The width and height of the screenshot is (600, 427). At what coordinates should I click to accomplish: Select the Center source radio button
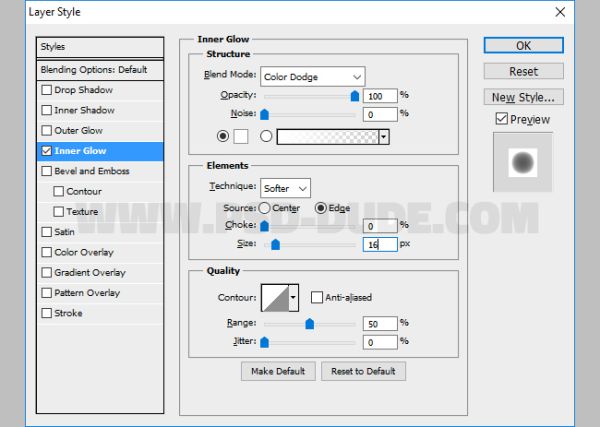coord(264,208)
